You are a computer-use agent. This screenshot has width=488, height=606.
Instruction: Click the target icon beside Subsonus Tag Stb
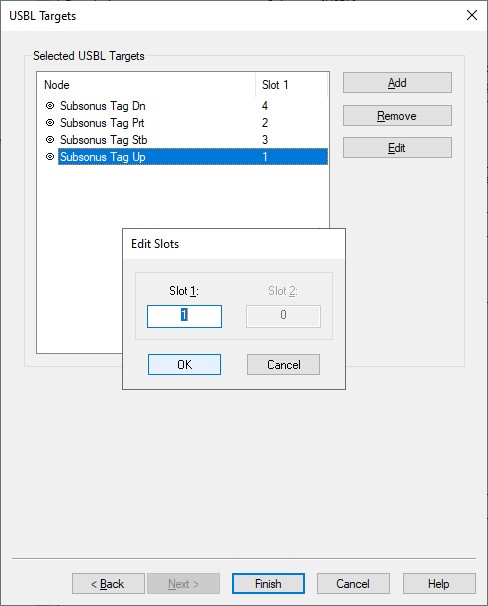pos(50,140)
